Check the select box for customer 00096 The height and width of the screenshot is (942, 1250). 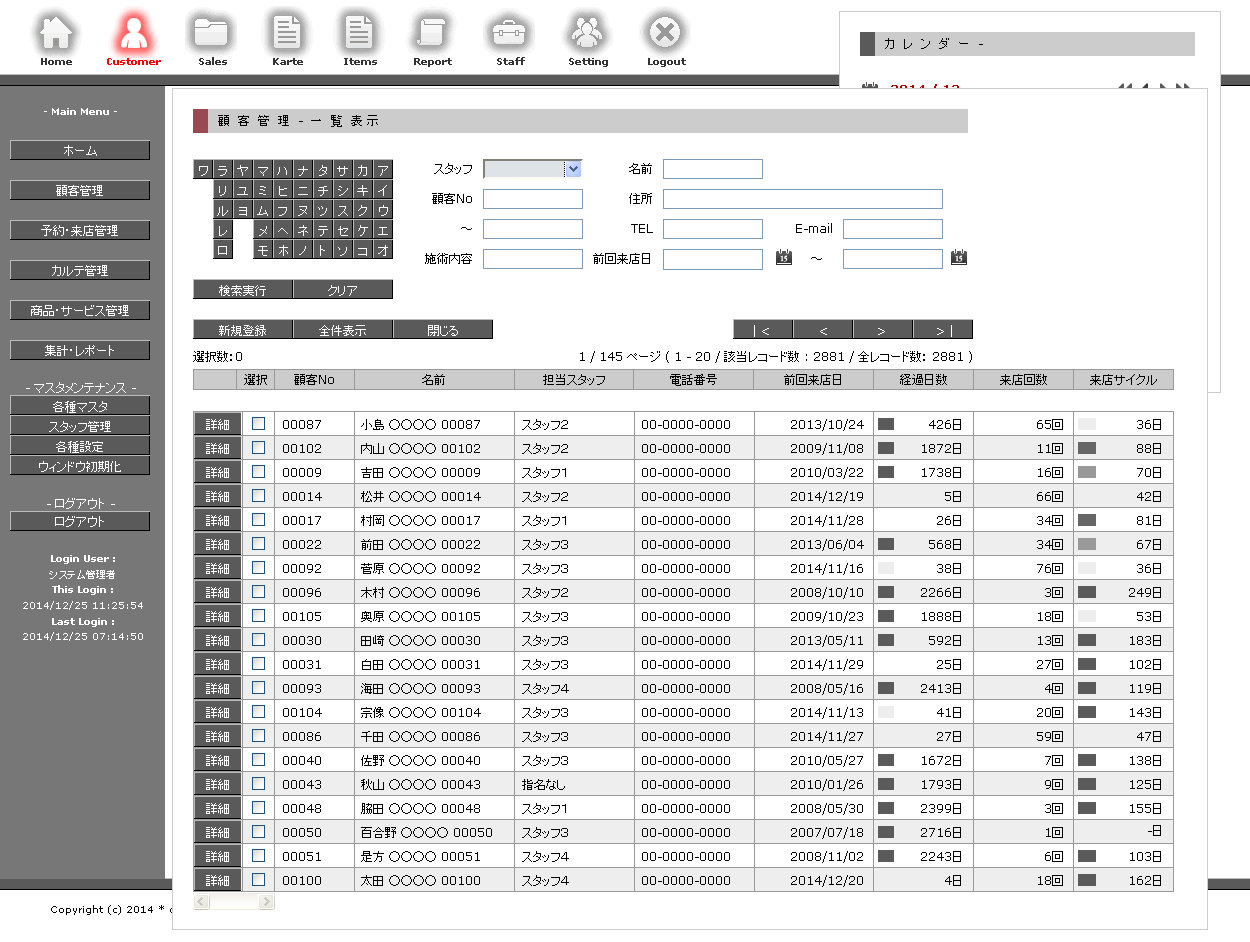click(258, 591)
